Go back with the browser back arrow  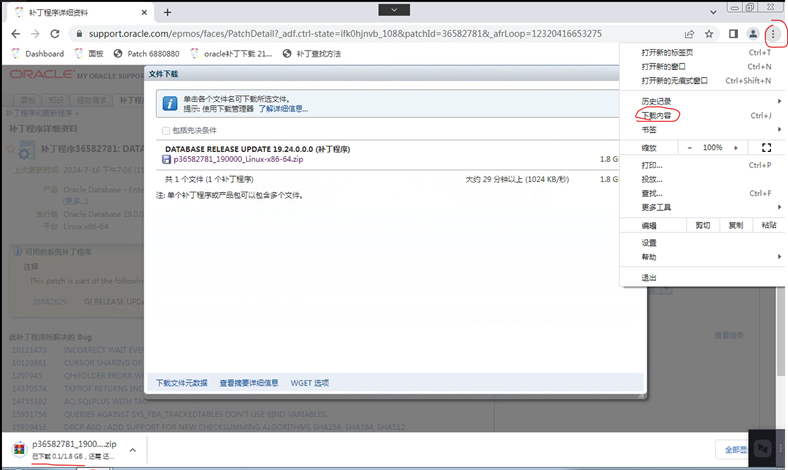[x=16, y=34]
